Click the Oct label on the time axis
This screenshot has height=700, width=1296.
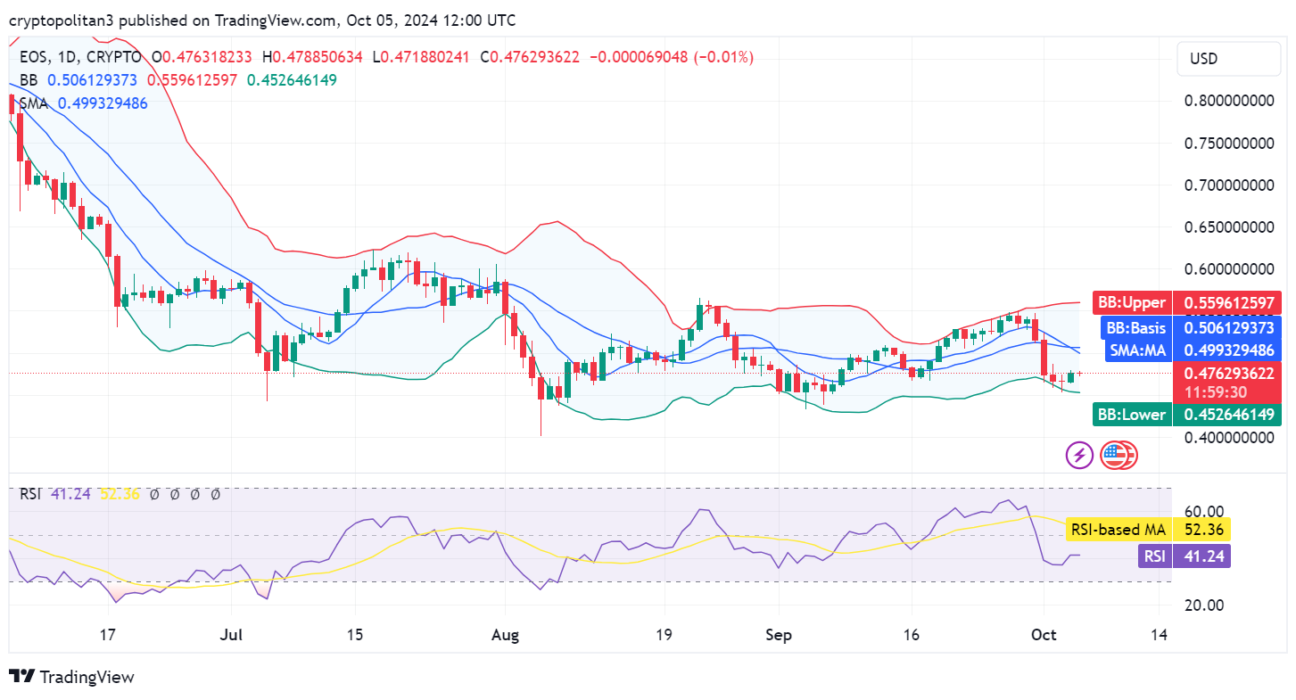1043,634
